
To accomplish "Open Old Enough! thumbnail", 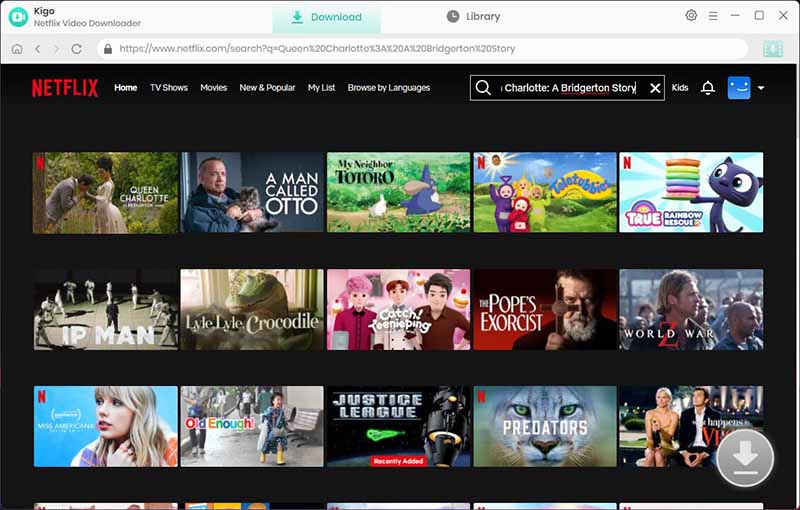I will pyautogui.click(x=252, y=426).
